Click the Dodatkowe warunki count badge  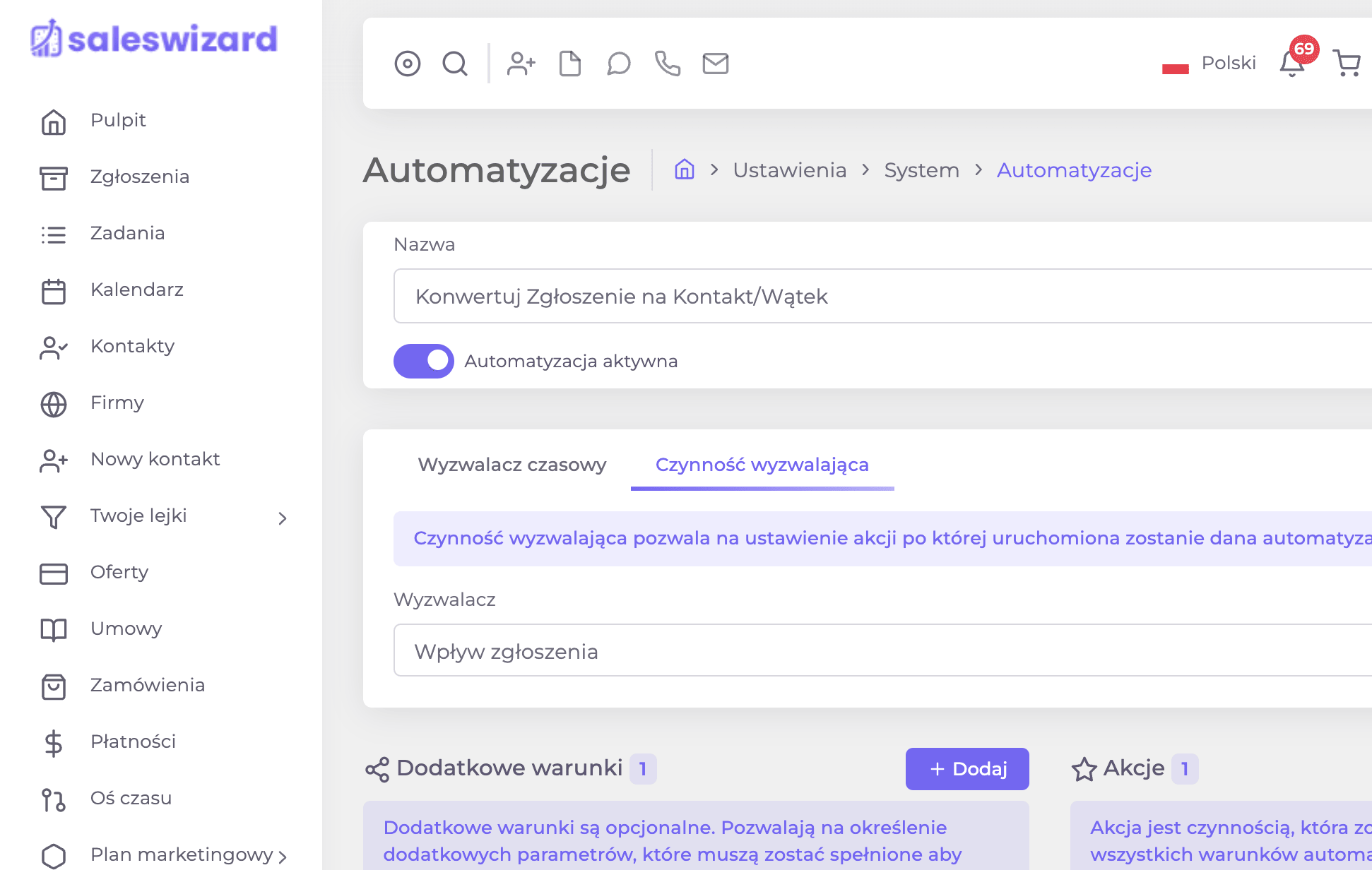point(643,769)
